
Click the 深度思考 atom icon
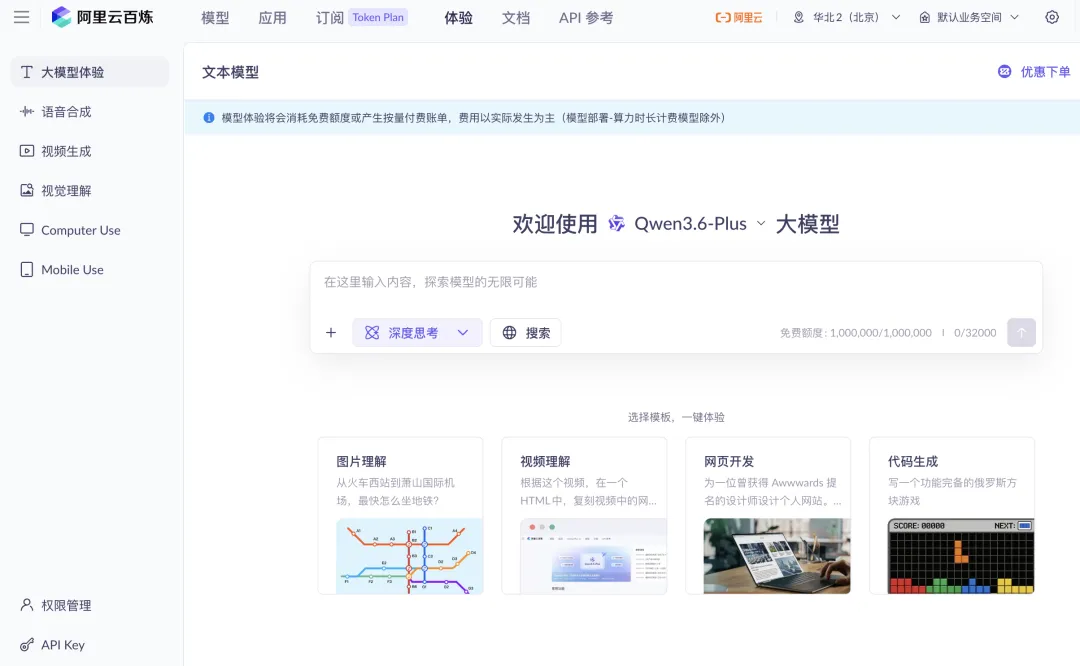372,333
